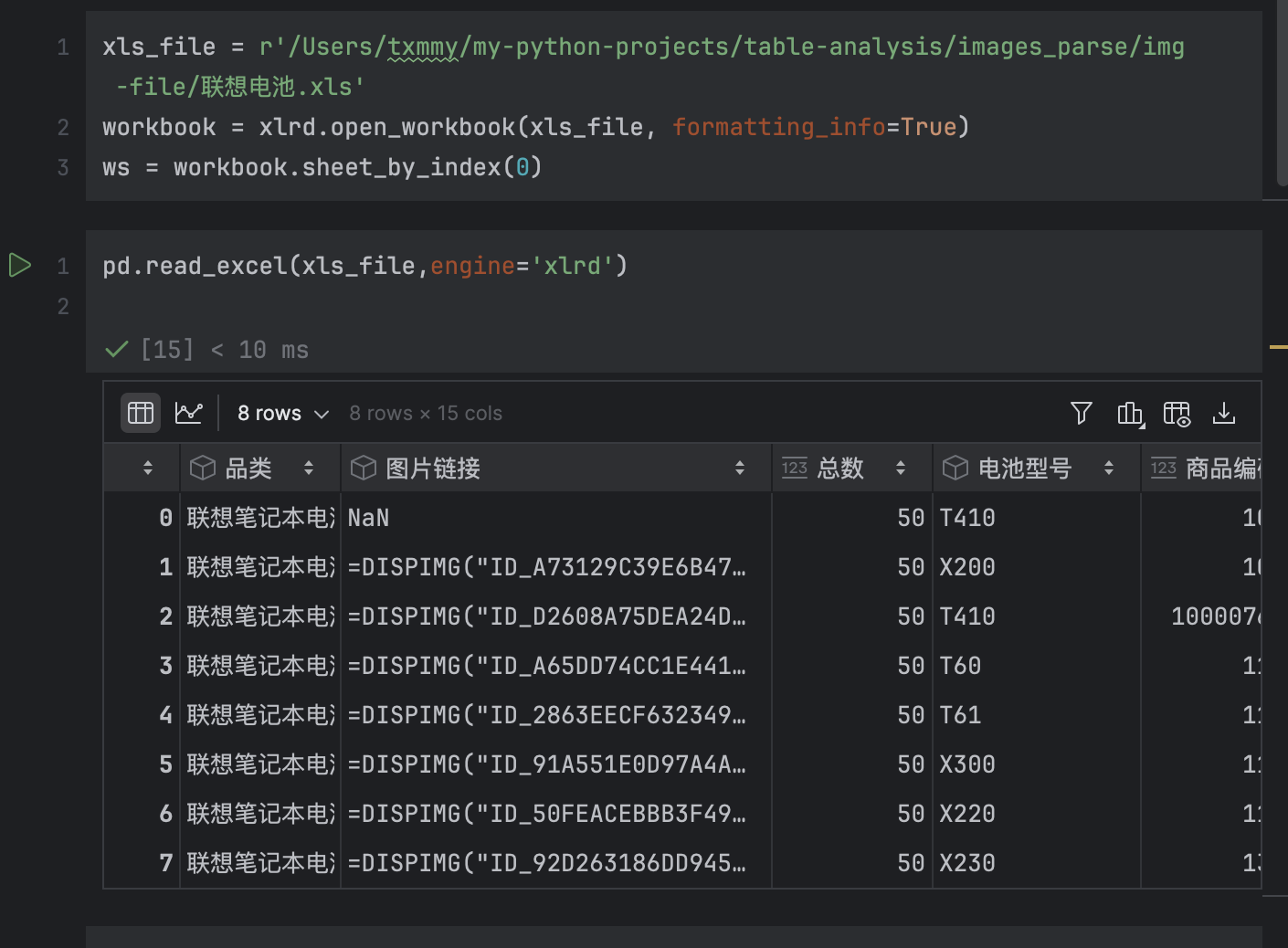Click battery model T61 cell
Viewport: 1288px width, 948px height.
(x=1037, y=714)
